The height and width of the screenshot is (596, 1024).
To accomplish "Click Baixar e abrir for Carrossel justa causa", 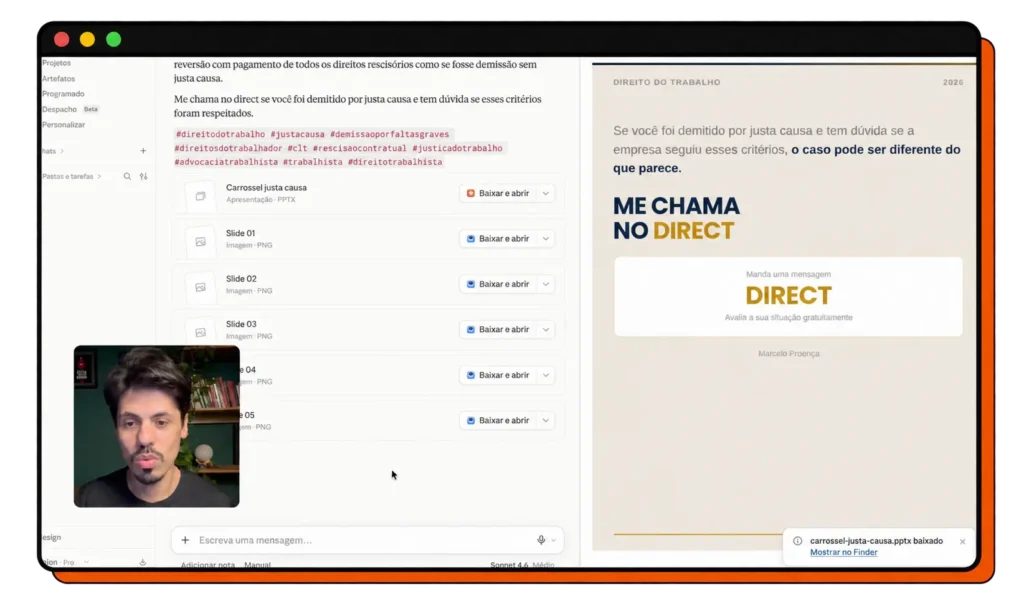I will coord(498,193).
